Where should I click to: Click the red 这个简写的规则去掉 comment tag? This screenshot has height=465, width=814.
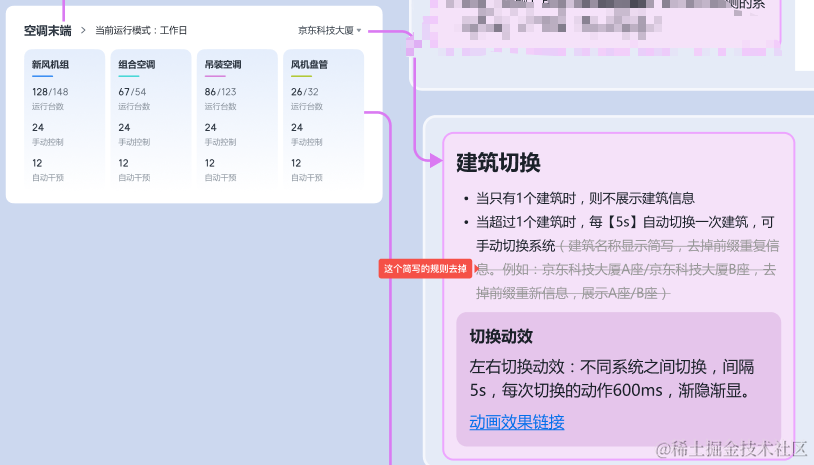[x=425, y=269]
